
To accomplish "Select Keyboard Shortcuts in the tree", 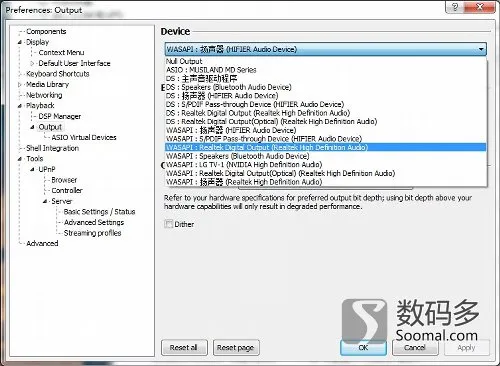I will [x=58, y=74].
